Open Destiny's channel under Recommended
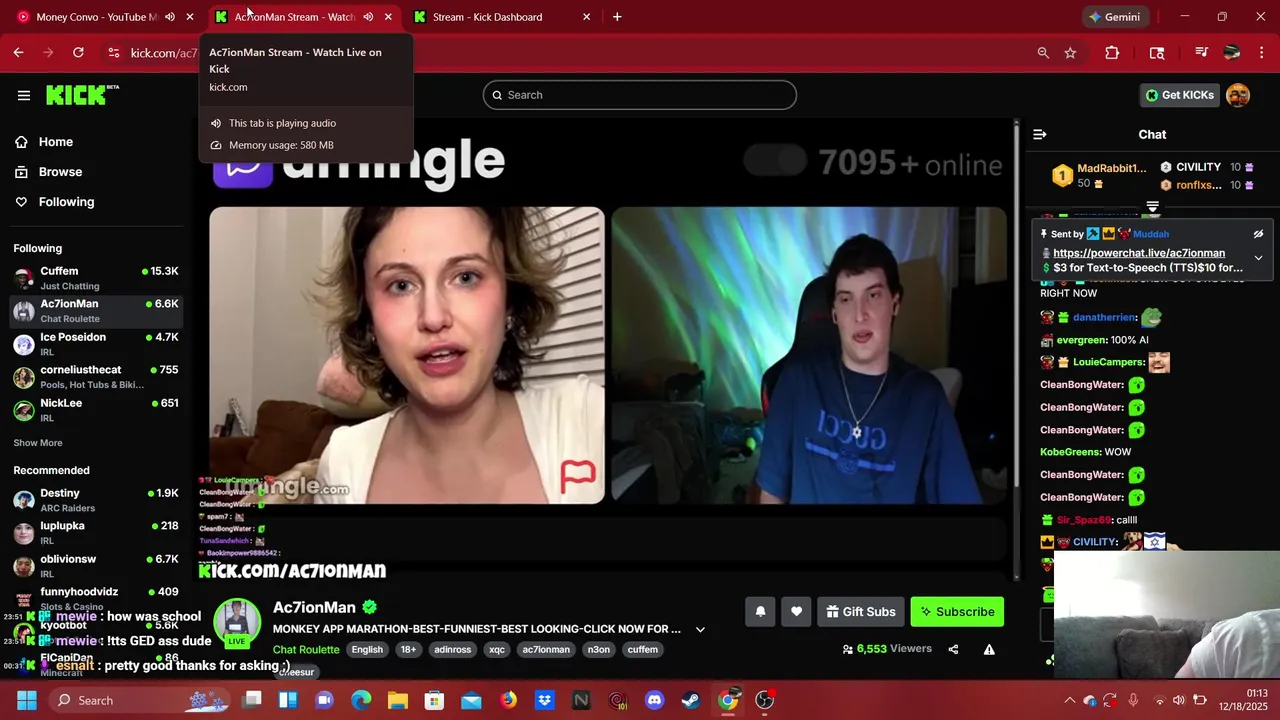Screen dimensions: 1280x720 point(97,499)
